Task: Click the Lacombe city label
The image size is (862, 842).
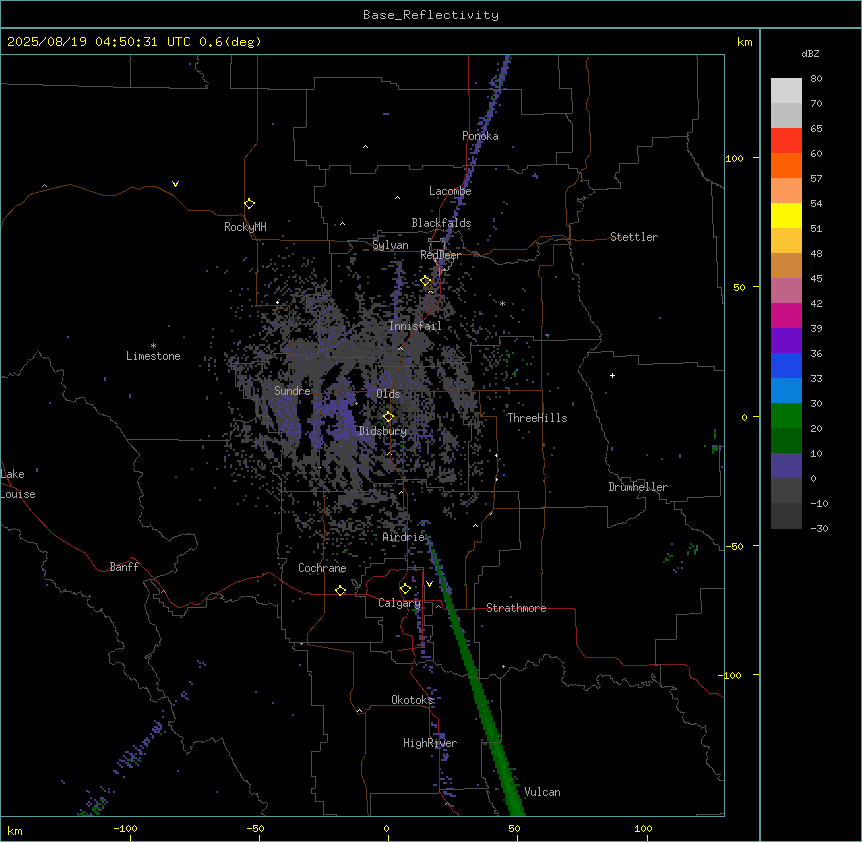Action: pyautogui.click(x=450, y=191)
